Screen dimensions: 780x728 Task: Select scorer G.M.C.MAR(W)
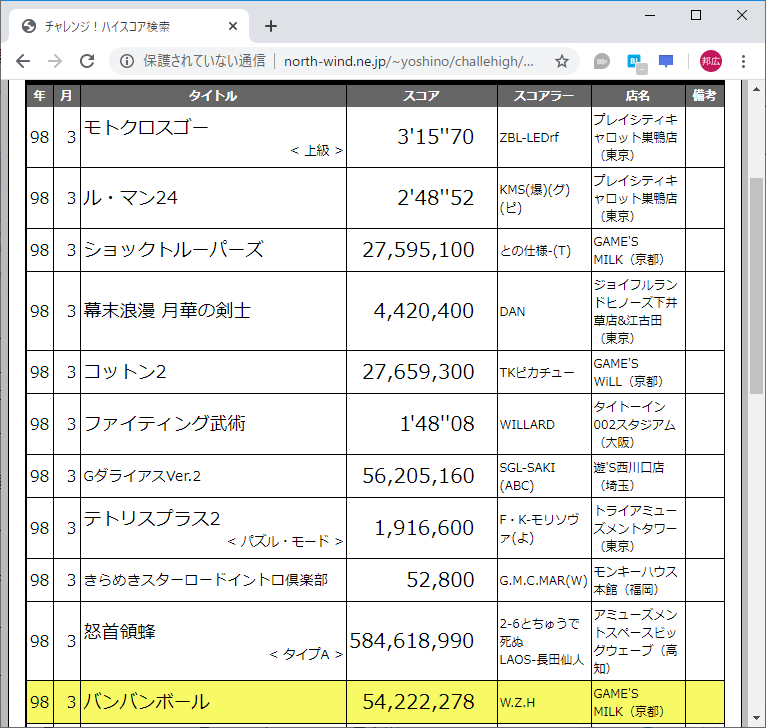click(x=543, y=581)
